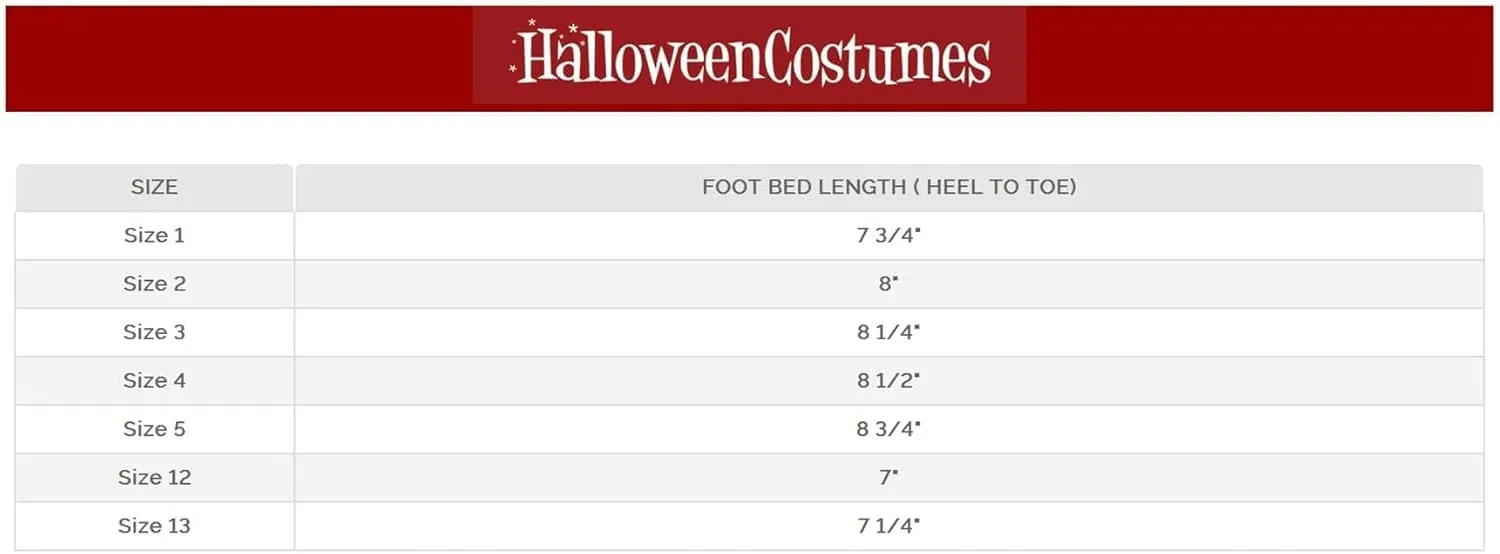This screenshot has height=554, width=1500.
Task: Click the SIZE column header
Action: click(154, 187)
